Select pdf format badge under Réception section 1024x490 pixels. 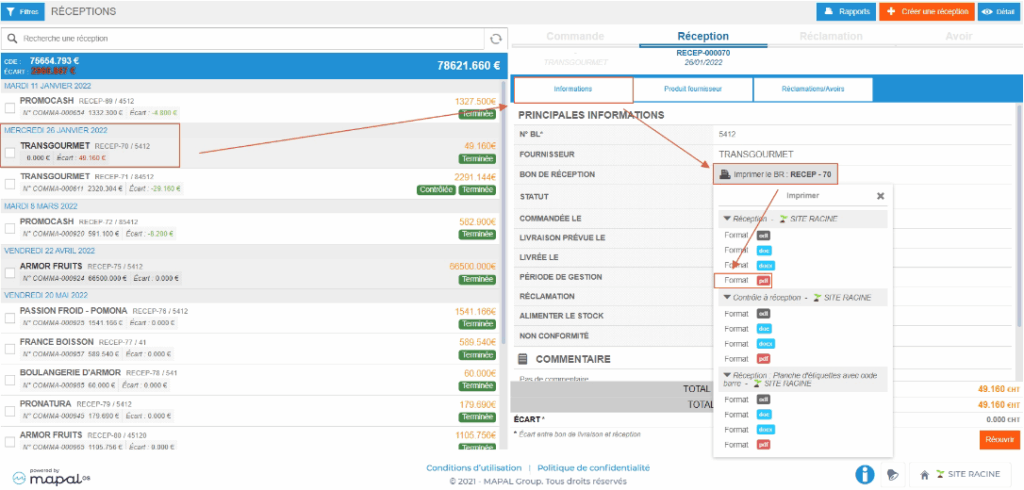[764, 281]
